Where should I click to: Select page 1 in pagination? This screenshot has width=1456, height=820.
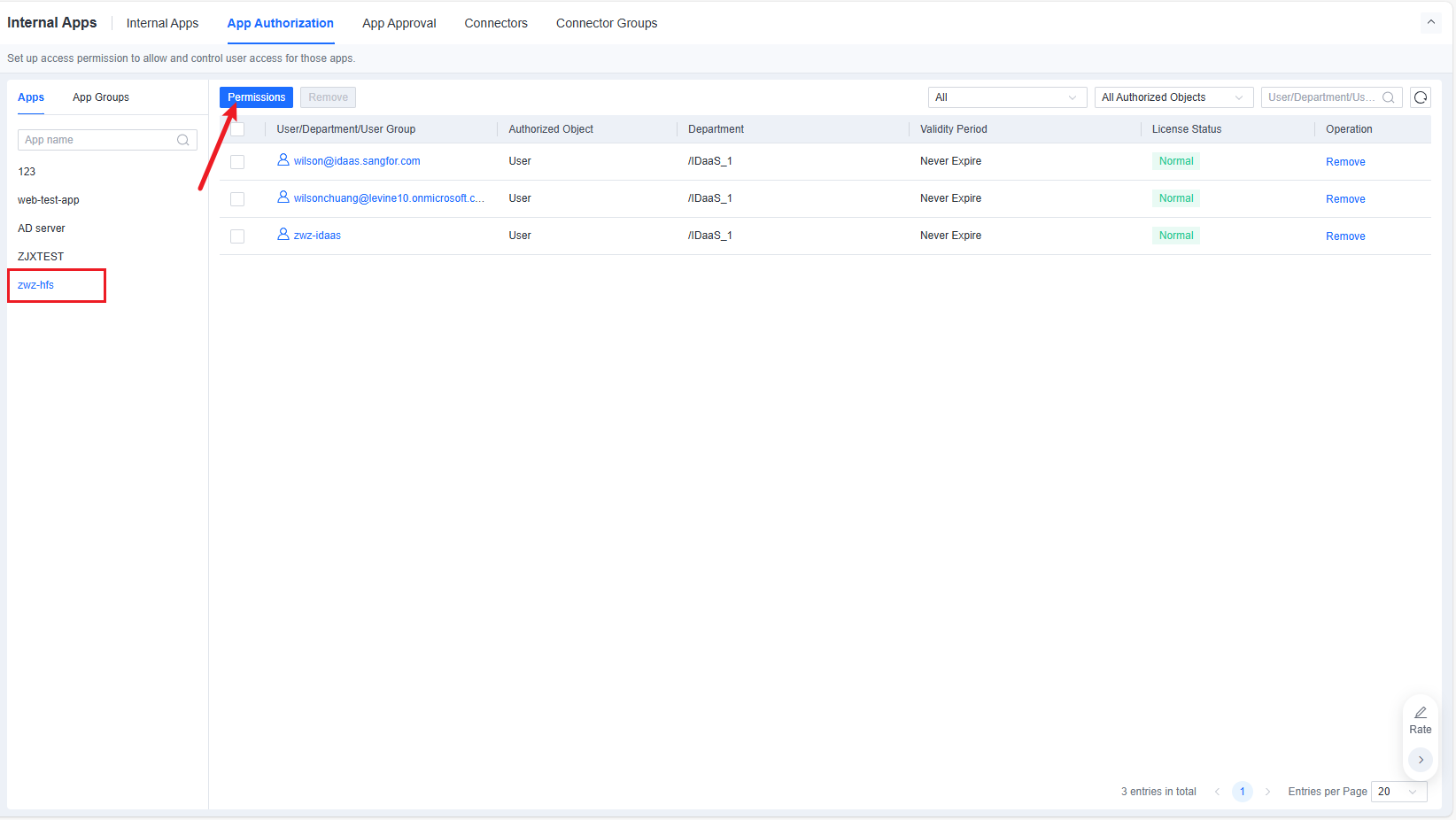pos(1242,792)
